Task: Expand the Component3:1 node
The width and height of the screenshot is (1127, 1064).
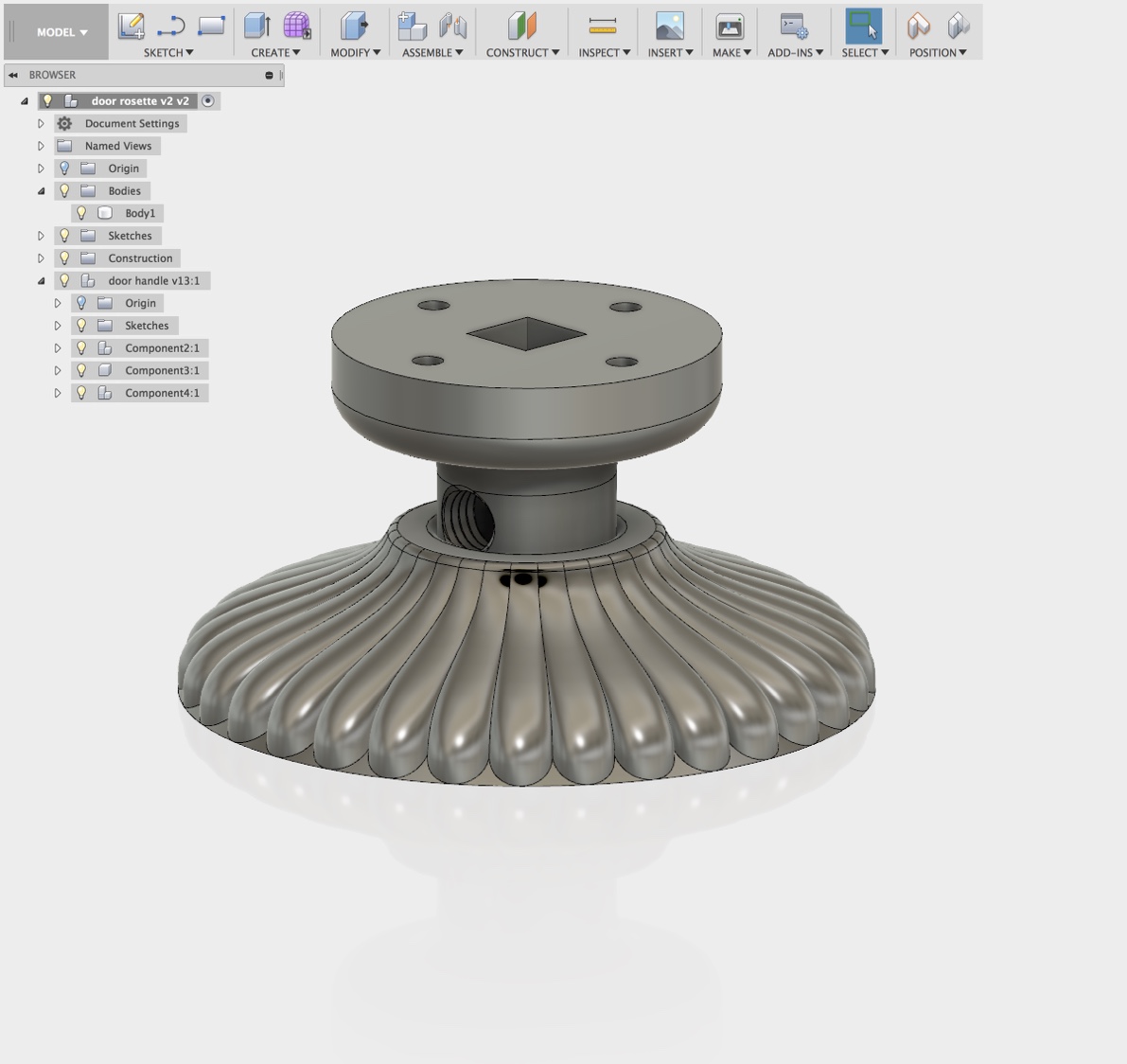Action: pyautogui.click(x=58, y=370)
